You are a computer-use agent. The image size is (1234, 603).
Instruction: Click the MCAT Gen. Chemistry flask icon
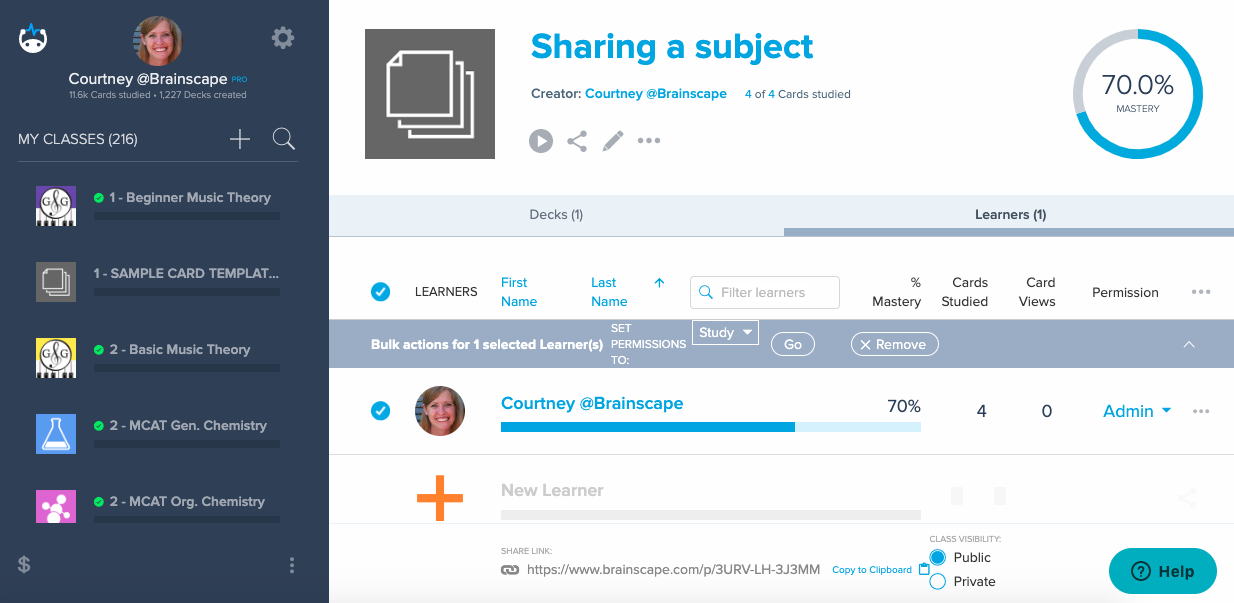click(56, 434)
